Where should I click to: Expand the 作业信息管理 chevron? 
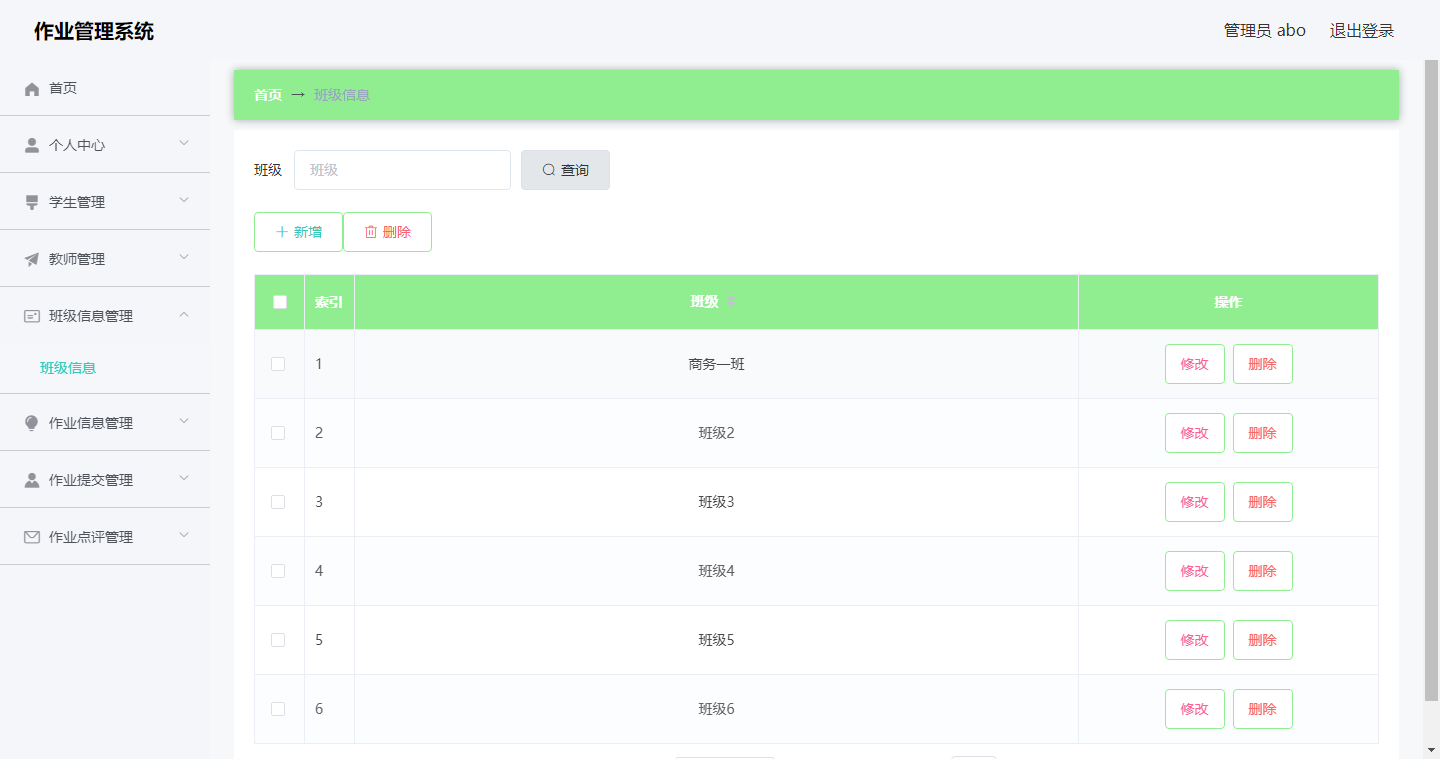click(x=184, y=422)
